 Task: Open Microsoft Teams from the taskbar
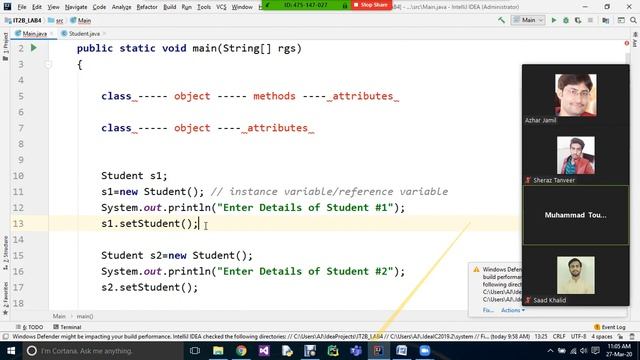coord(356,351)
